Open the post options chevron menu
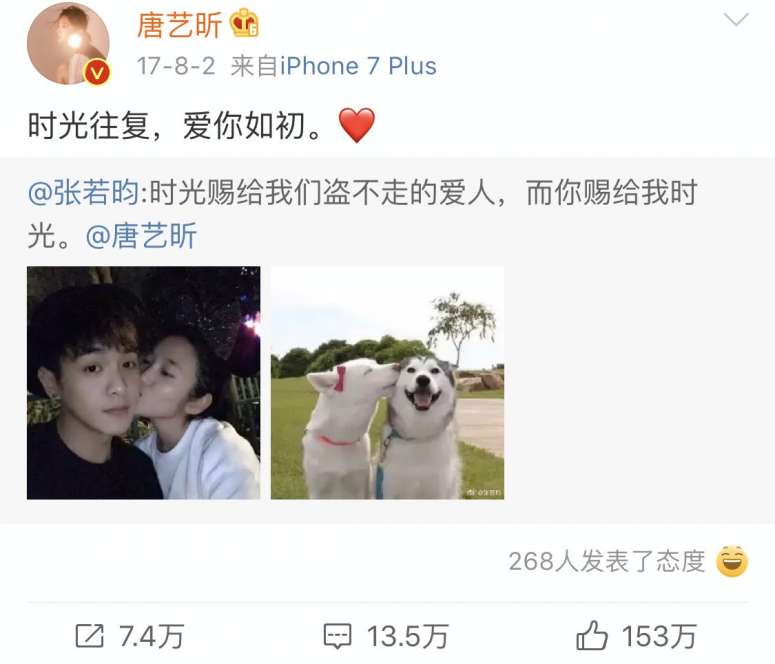 (736, 20)
